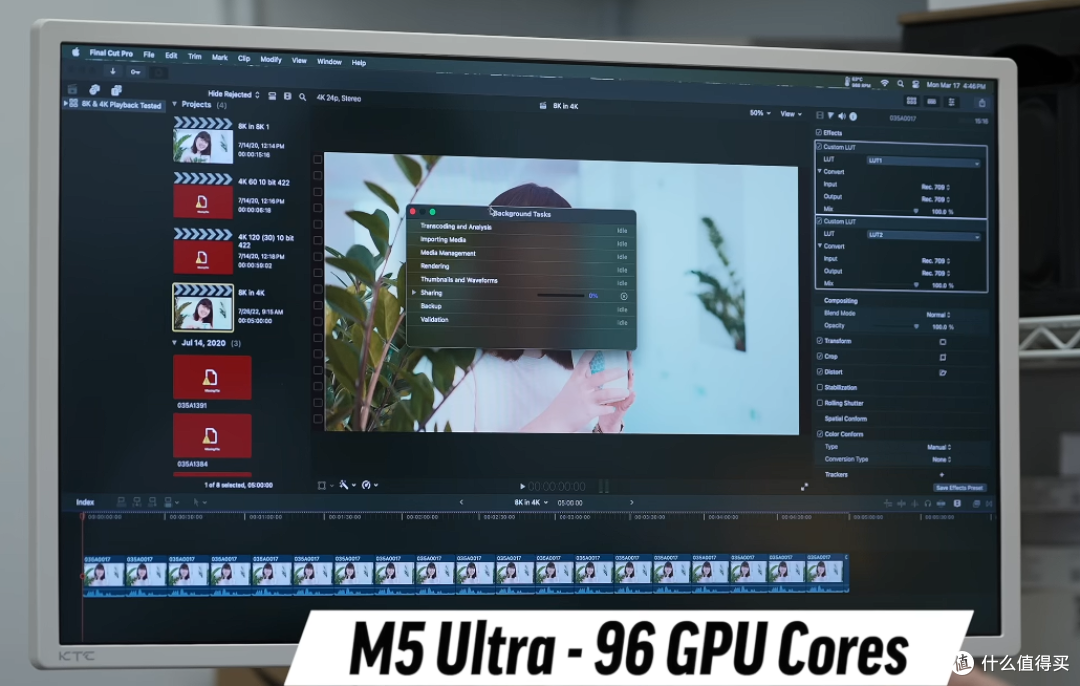Open Audio inspector speaker tab icon

coord(842,116)
